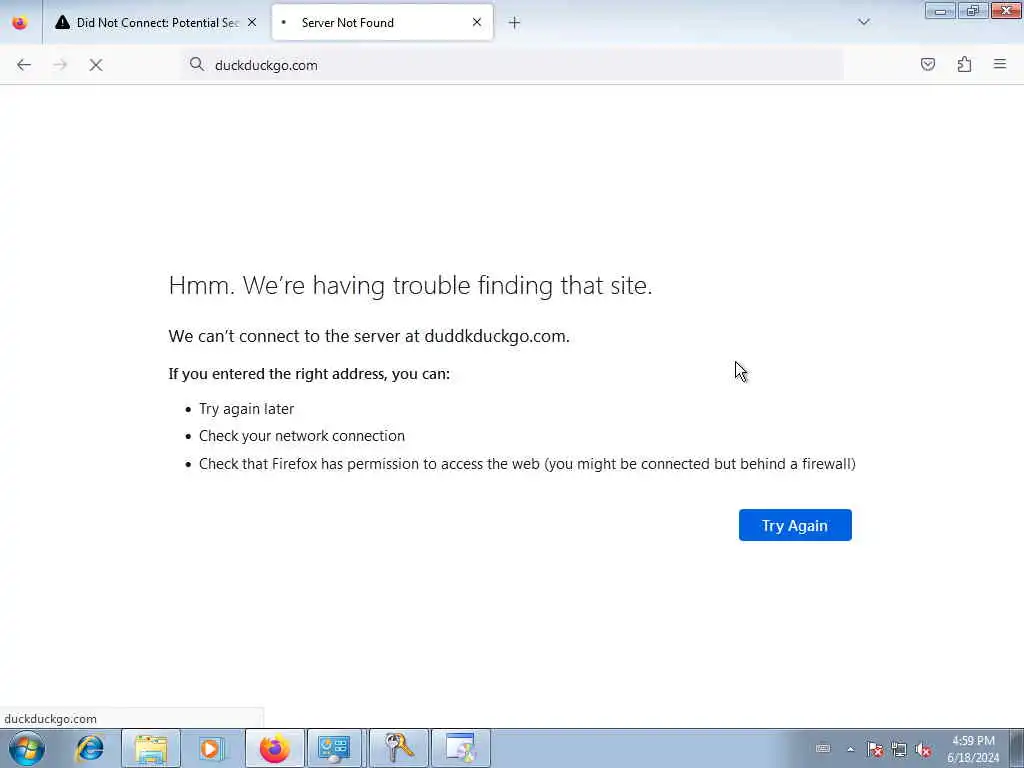Expand the list all tabs chevron
Screen dimensions: 1024x768
(863, 22)
